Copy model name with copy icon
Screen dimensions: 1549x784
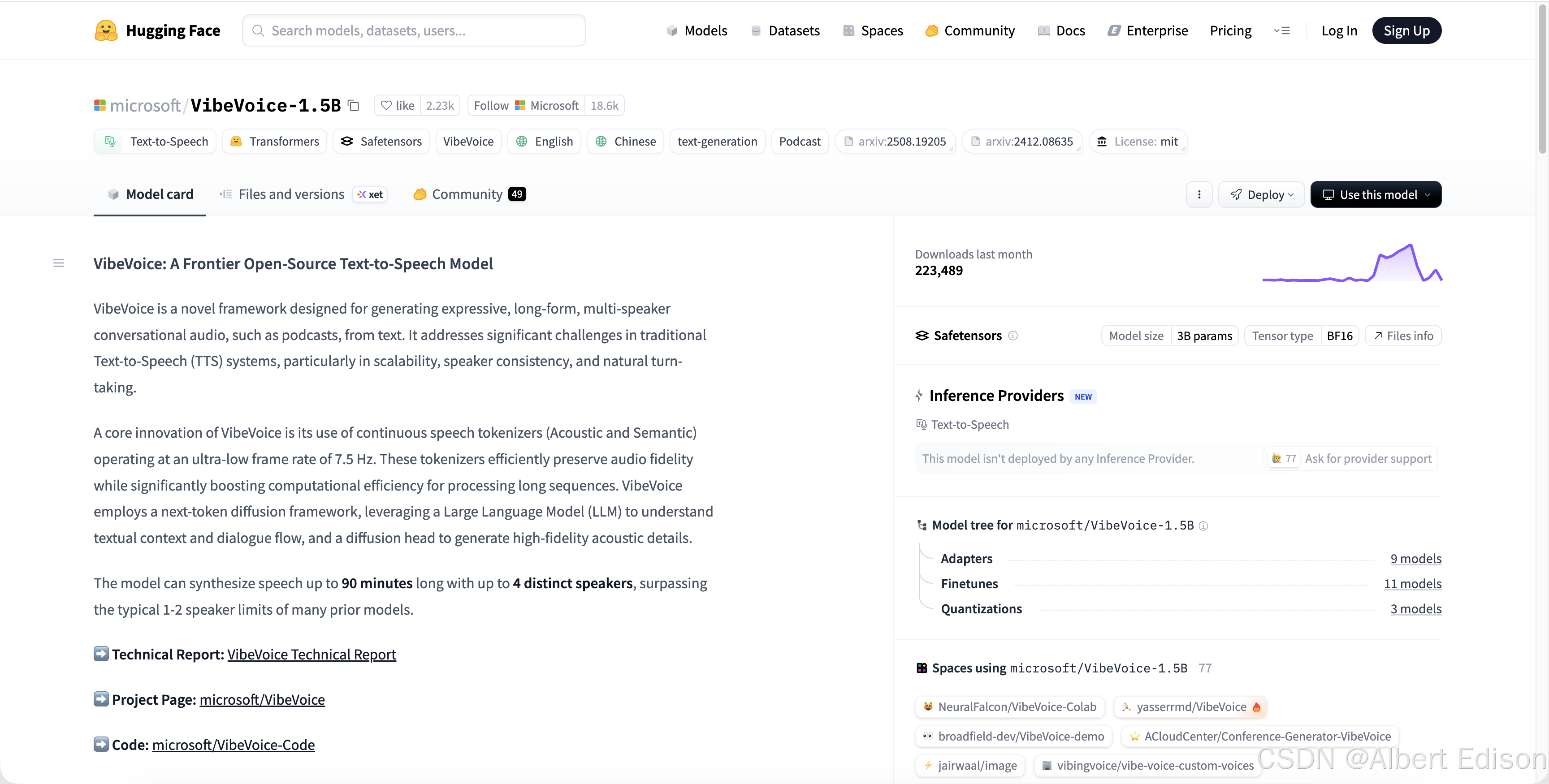coord(354,106)
